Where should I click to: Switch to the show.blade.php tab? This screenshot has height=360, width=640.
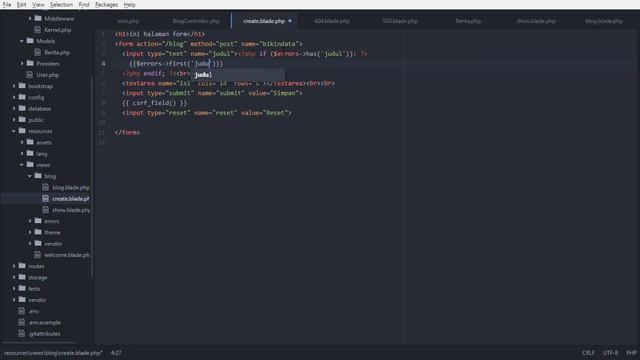coord(536,21)
